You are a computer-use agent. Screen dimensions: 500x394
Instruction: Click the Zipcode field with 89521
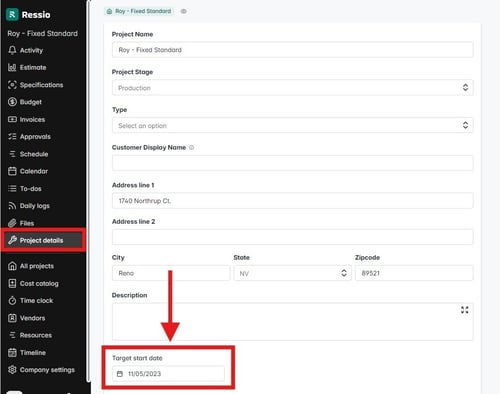[x=414, y=273]
